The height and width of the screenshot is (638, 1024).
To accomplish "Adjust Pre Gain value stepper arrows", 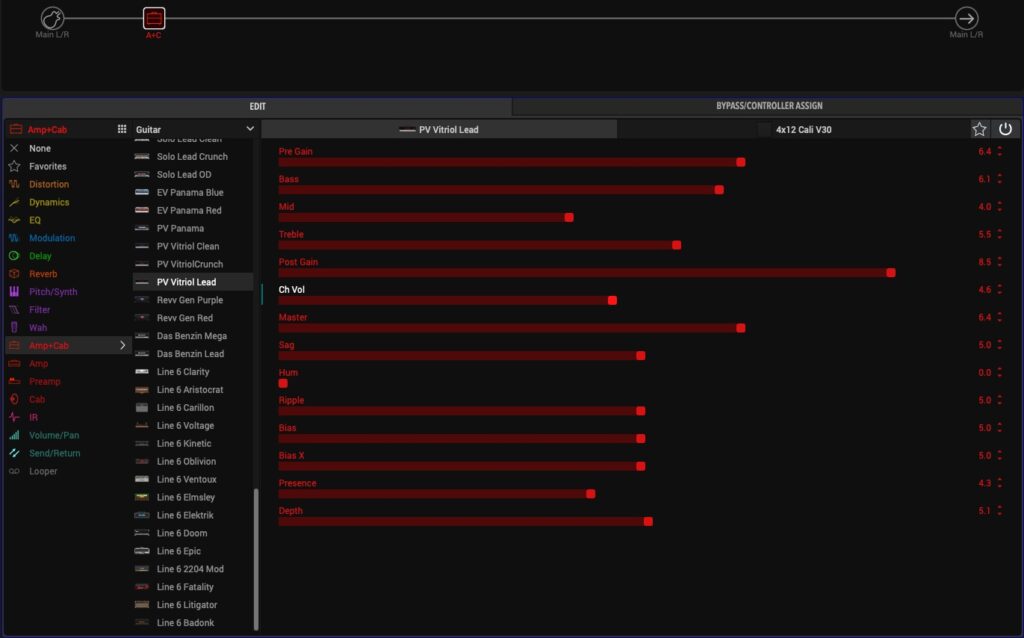I will 999,152.
